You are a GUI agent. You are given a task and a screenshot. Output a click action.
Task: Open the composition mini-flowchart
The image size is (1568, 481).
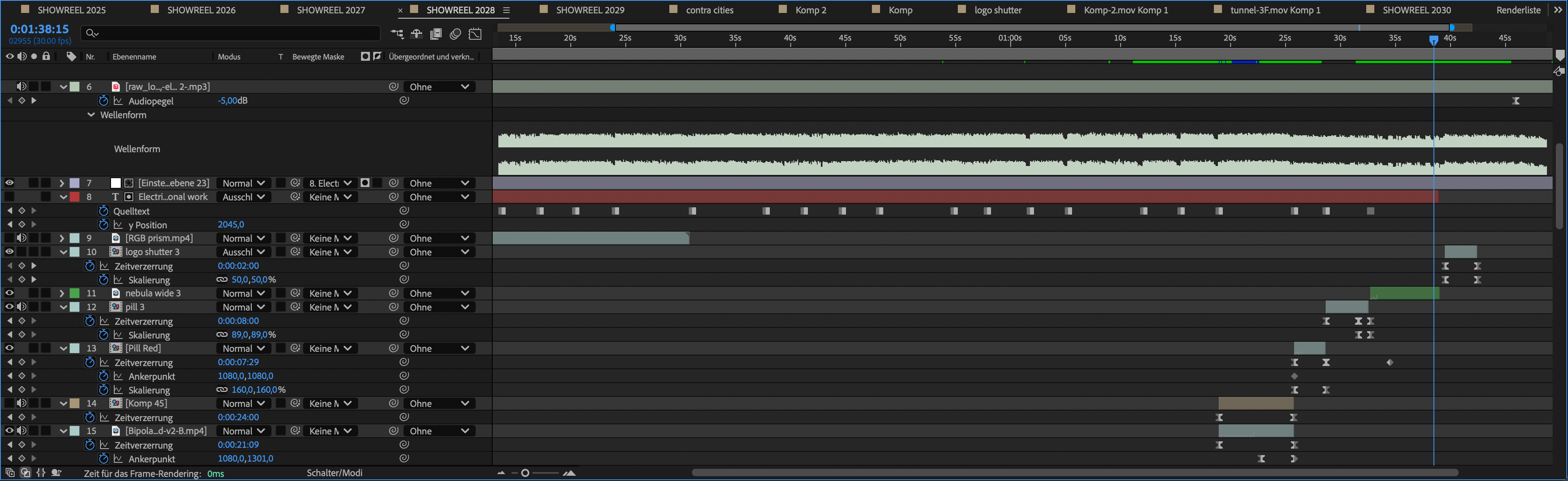[397, 34]
